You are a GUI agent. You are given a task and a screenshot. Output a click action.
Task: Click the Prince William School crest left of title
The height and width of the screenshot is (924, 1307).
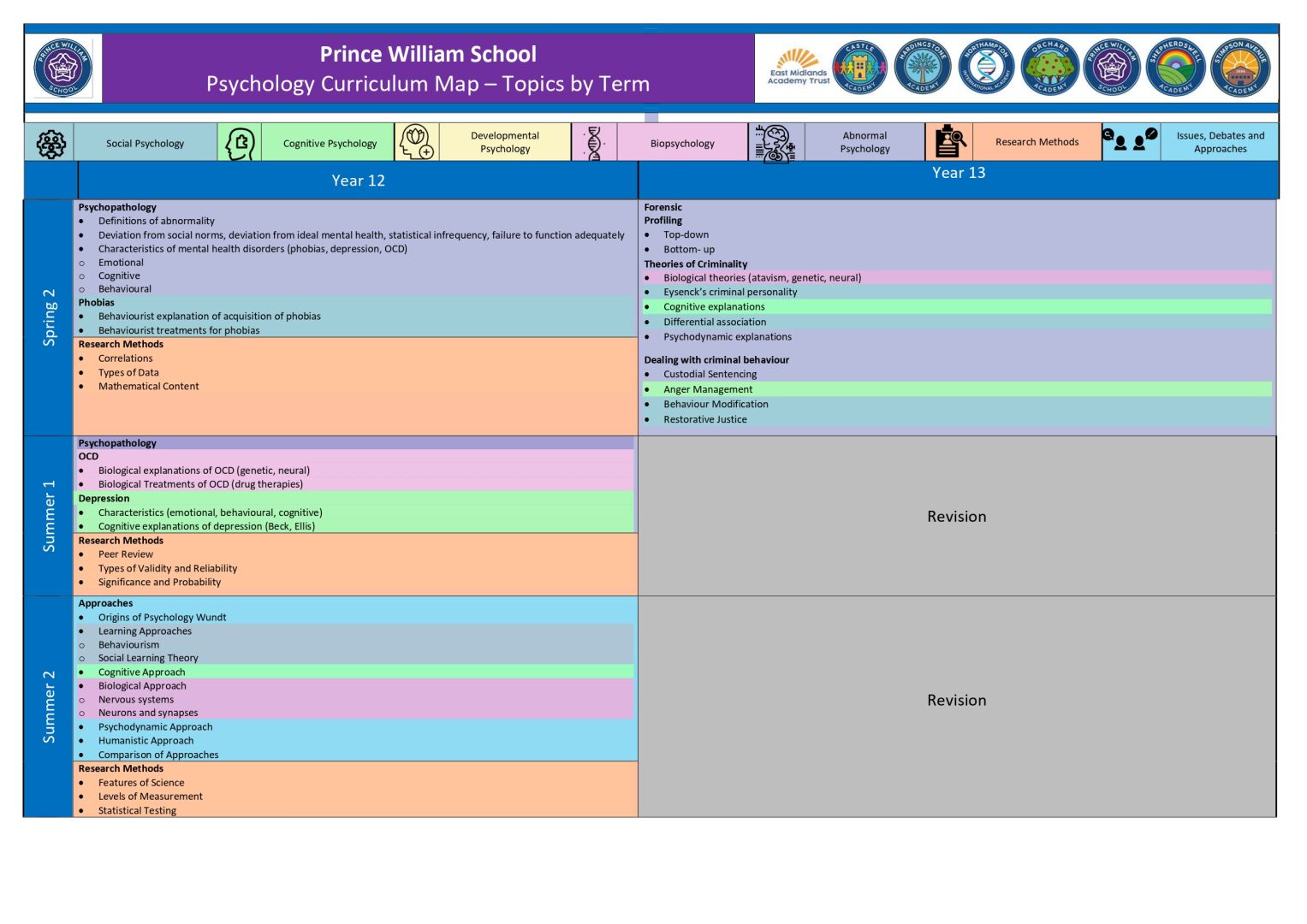click(x=62, y=68)
